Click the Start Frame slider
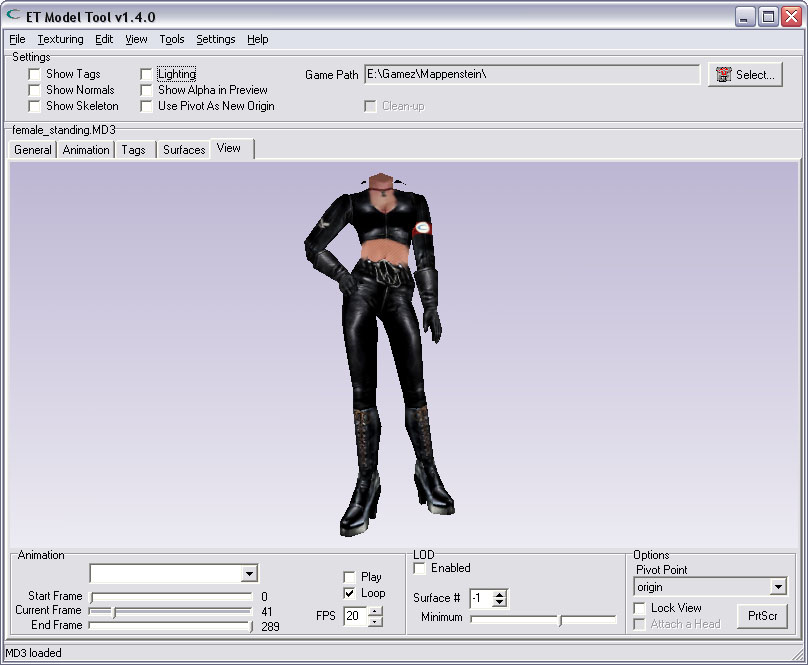Viewport: 808px width, 665px height. pyautogui.click(x=172, y=597)
